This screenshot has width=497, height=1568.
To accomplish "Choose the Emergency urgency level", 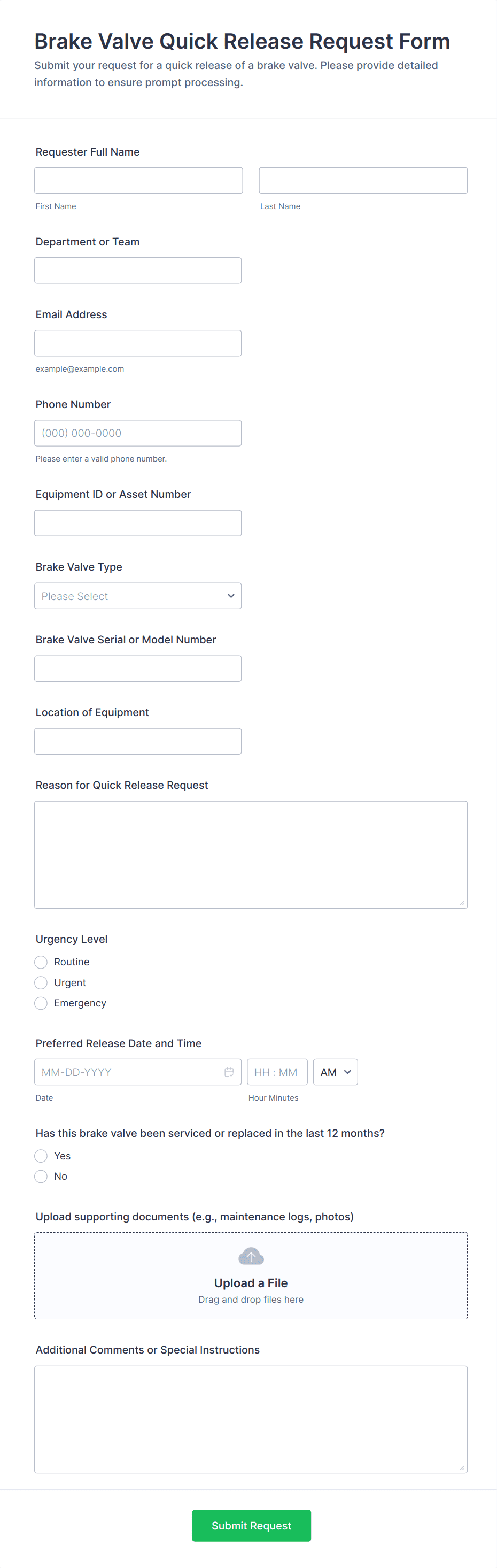I will pos(41,1003).
